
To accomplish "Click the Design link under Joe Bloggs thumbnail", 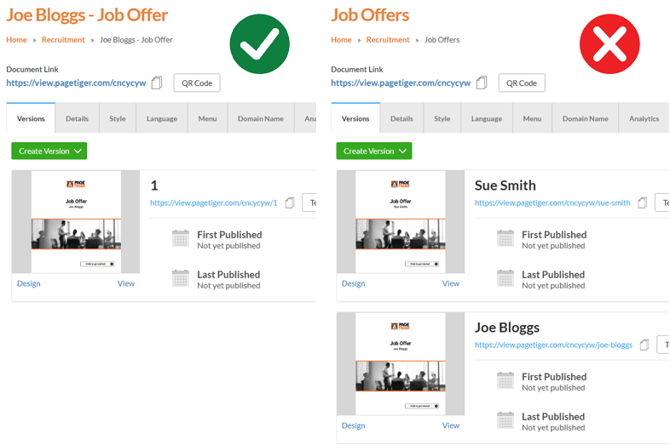I will (x=353, y=426).
